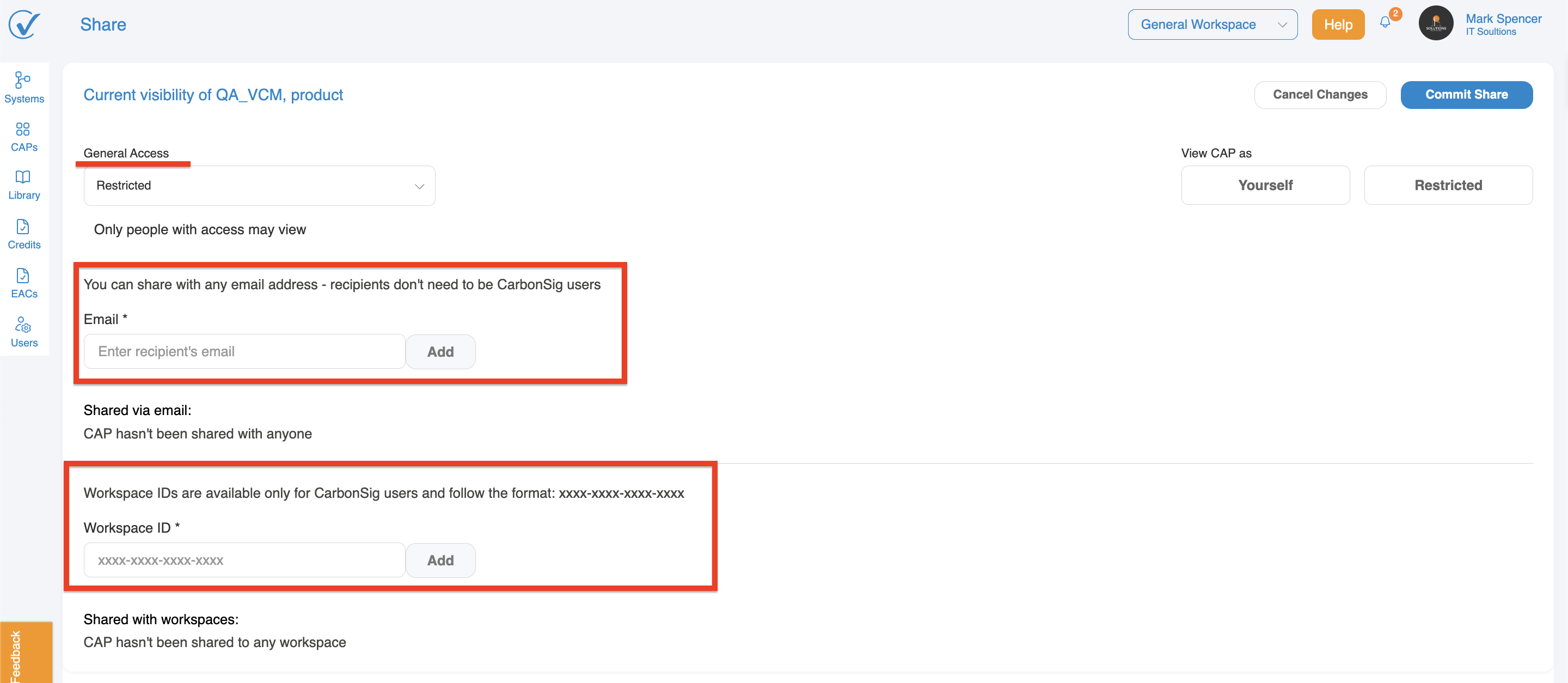This screenshot has height=683, width=1568.
Task: Expand the General Access Restricted dropdown
Action: pos(259,186)
